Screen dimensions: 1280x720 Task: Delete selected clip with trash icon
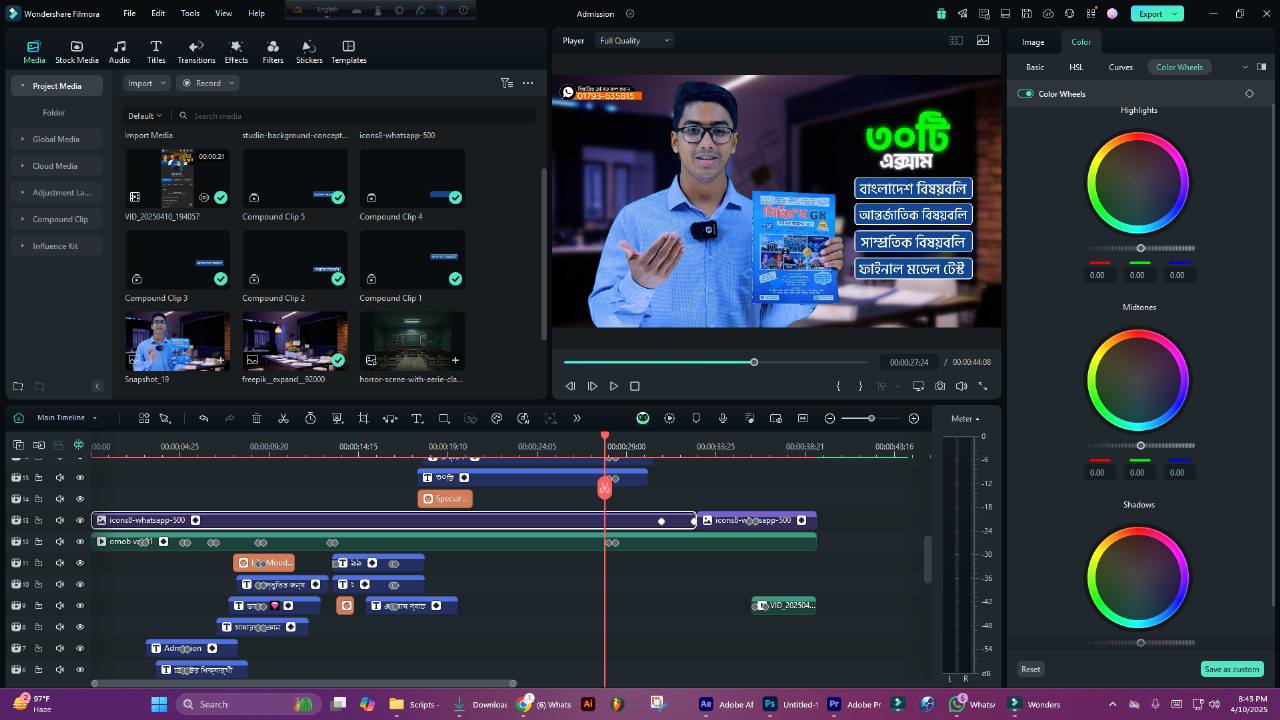[256, 418]
